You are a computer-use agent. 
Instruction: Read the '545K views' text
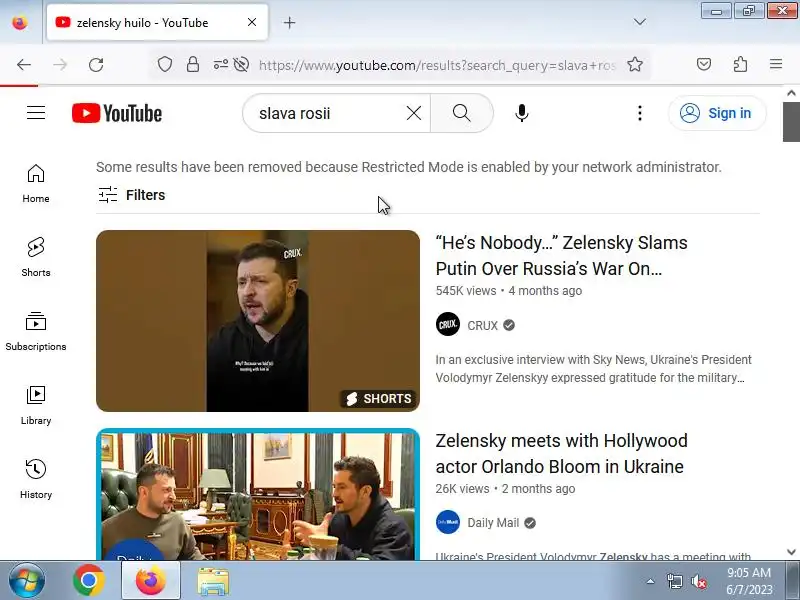click(466, 291)
